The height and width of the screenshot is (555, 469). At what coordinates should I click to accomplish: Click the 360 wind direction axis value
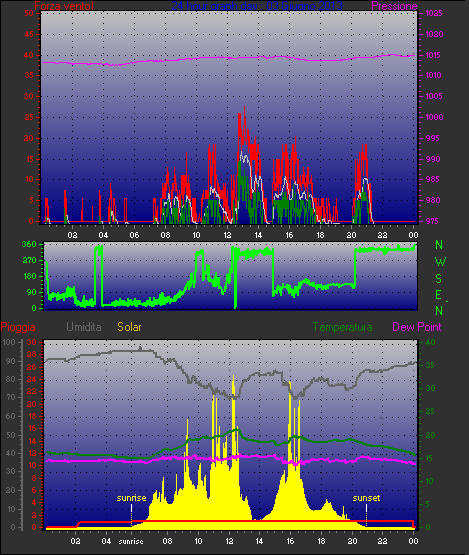click(x=29, y=244)
